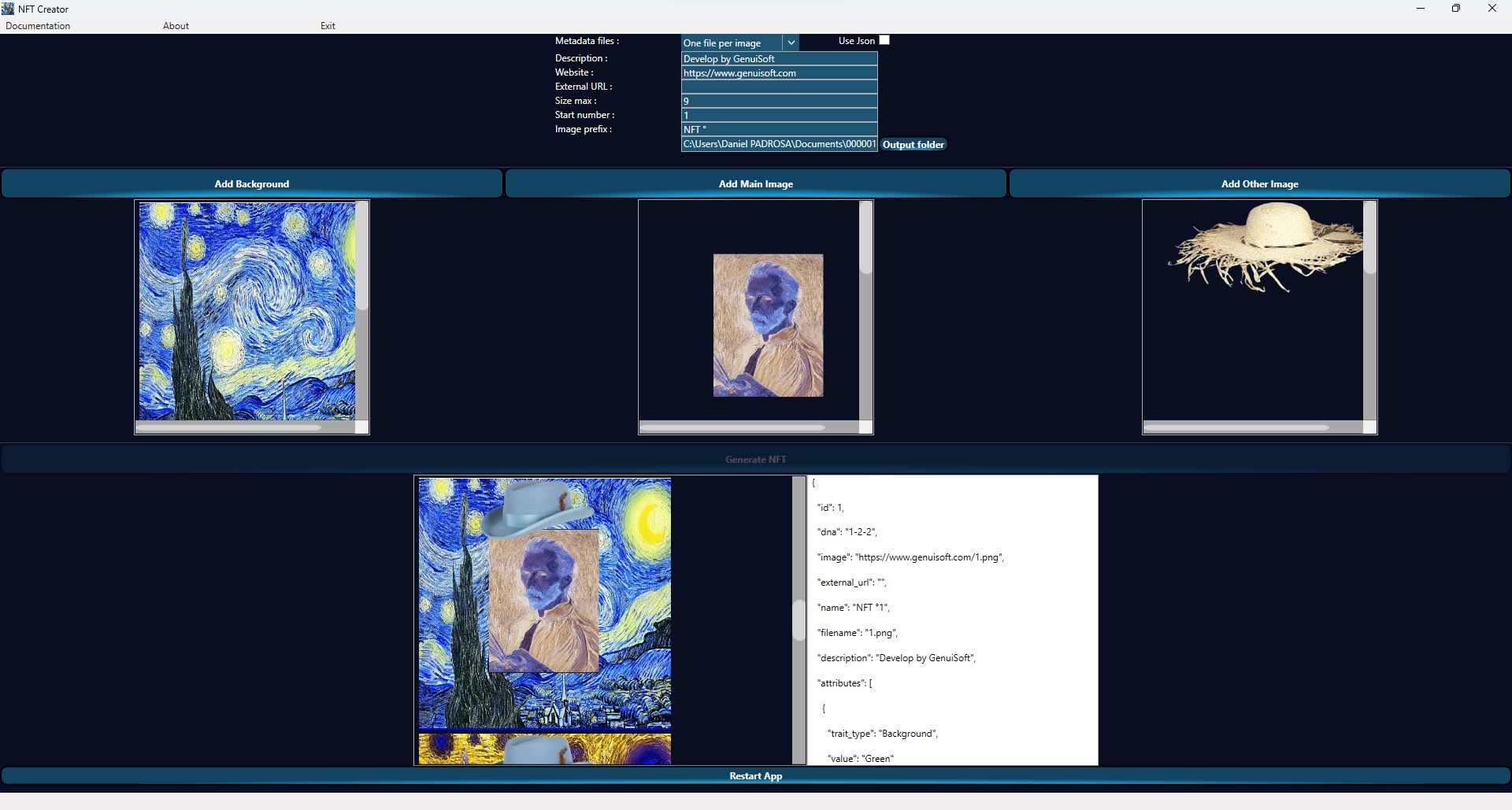Click the Output folder button
Screen dimensions: 1512x810
click(913, 145)
